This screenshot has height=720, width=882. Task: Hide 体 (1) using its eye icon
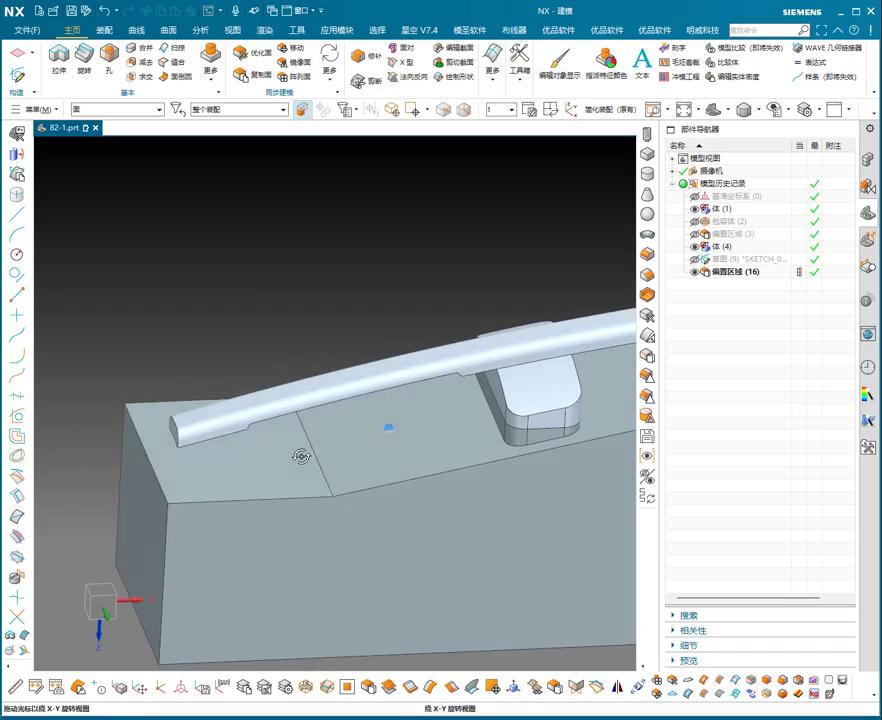[695, 209]
